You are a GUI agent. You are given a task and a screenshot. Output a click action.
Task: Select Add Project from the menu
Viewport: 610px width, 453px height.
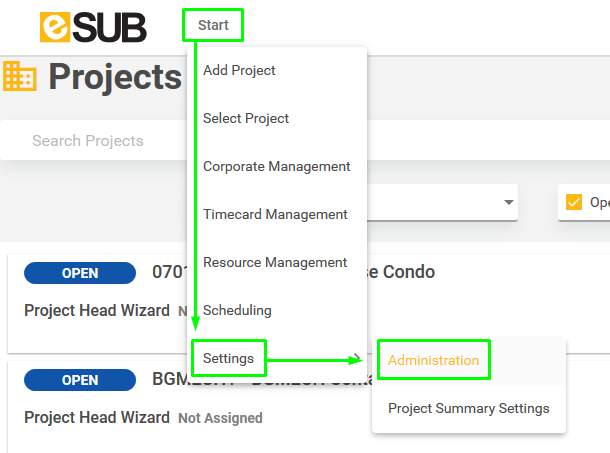(x=239, y=70)
